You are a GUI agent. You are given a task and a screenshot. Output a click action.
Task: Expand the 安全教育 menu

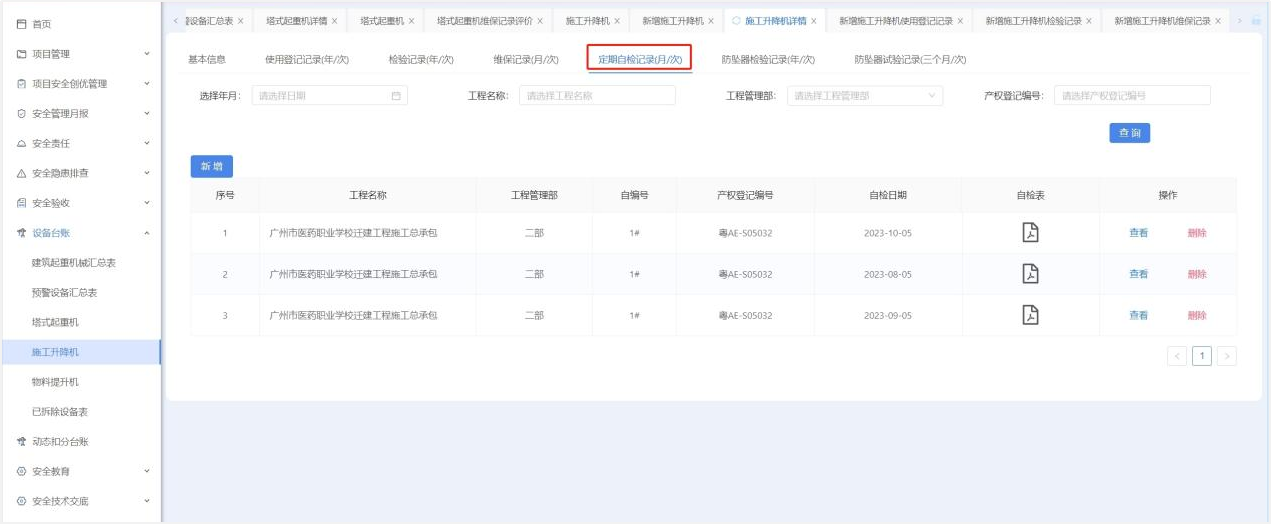(147, 471)
